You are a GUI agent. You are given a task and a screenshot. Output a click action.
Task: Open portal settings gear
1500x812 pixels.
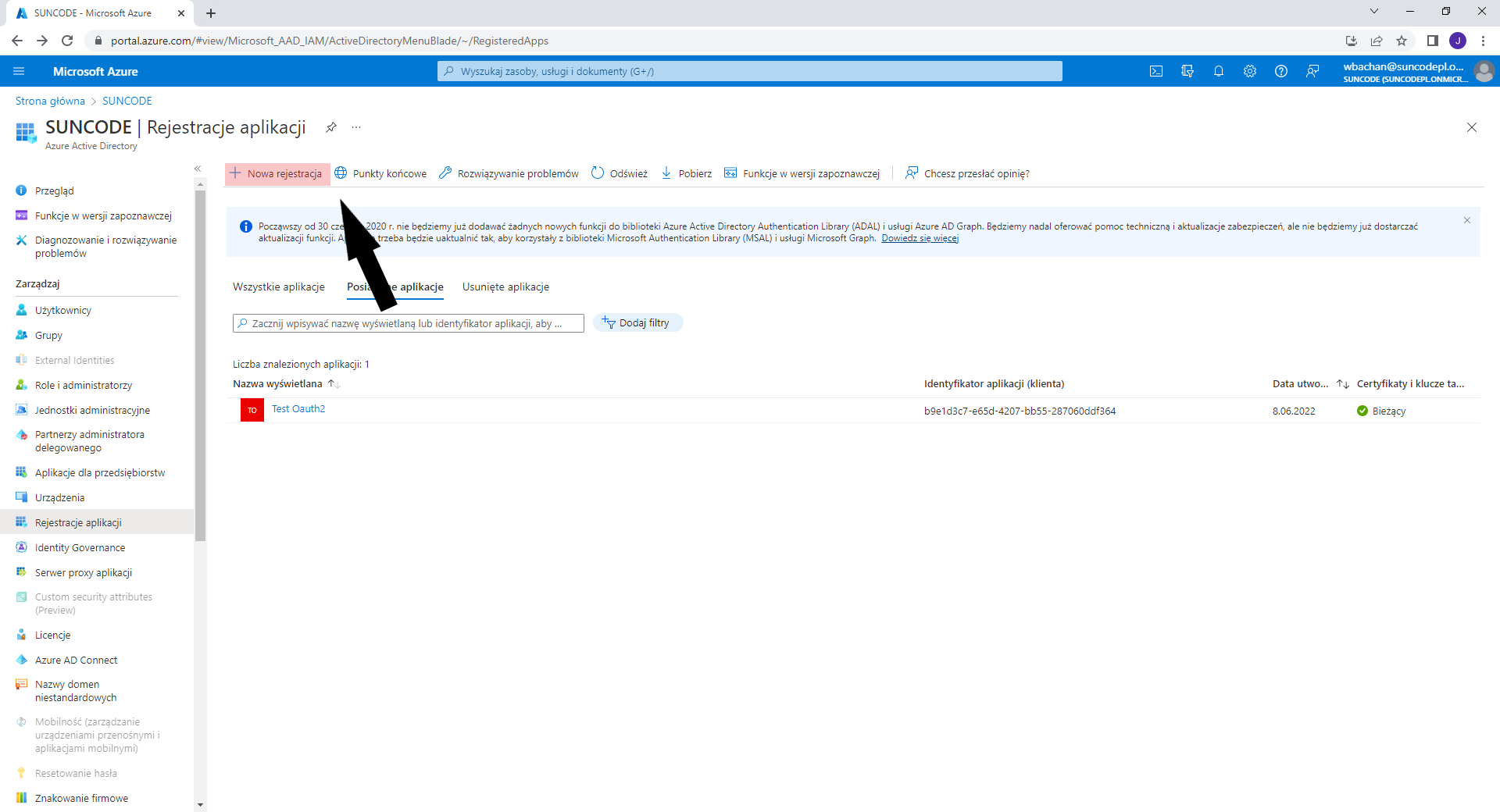point(1250,71)
